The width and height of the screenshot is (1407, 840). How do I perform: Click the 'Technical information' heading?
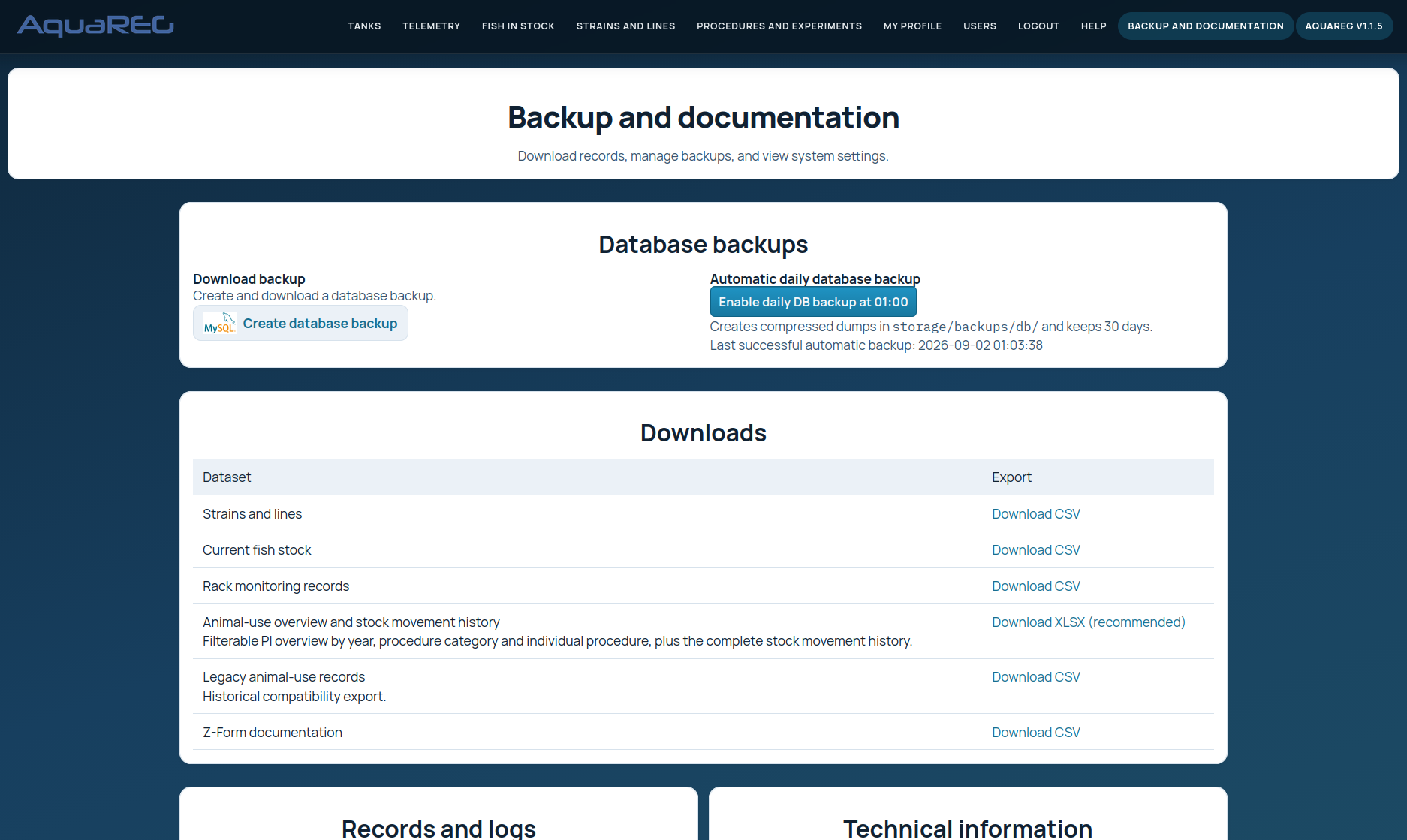point(968,828)
